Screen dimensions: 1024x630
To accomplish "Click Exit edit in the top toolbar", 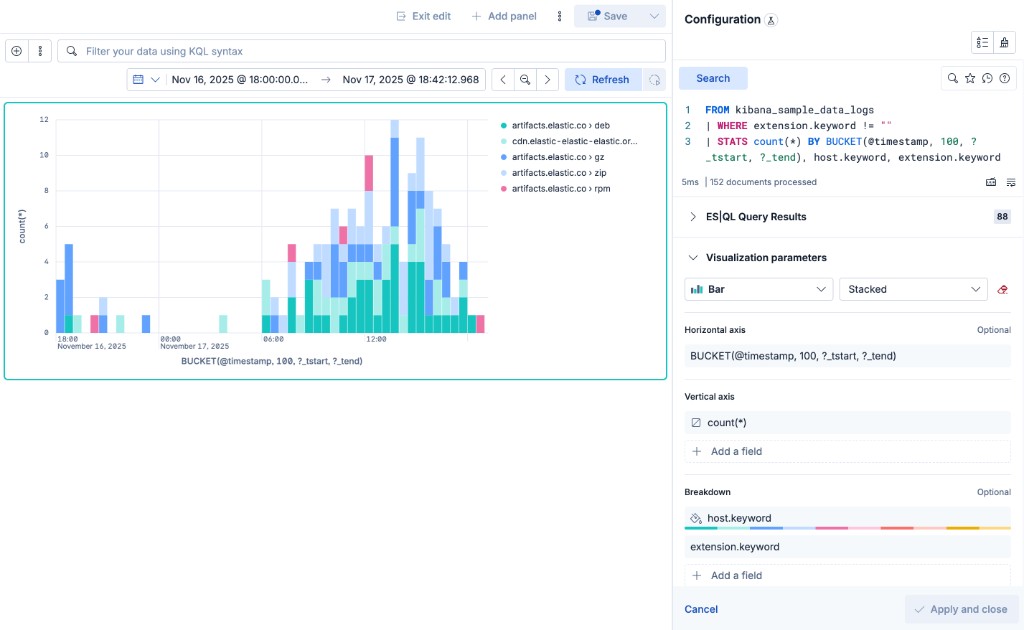I will (x=422, y=16).
